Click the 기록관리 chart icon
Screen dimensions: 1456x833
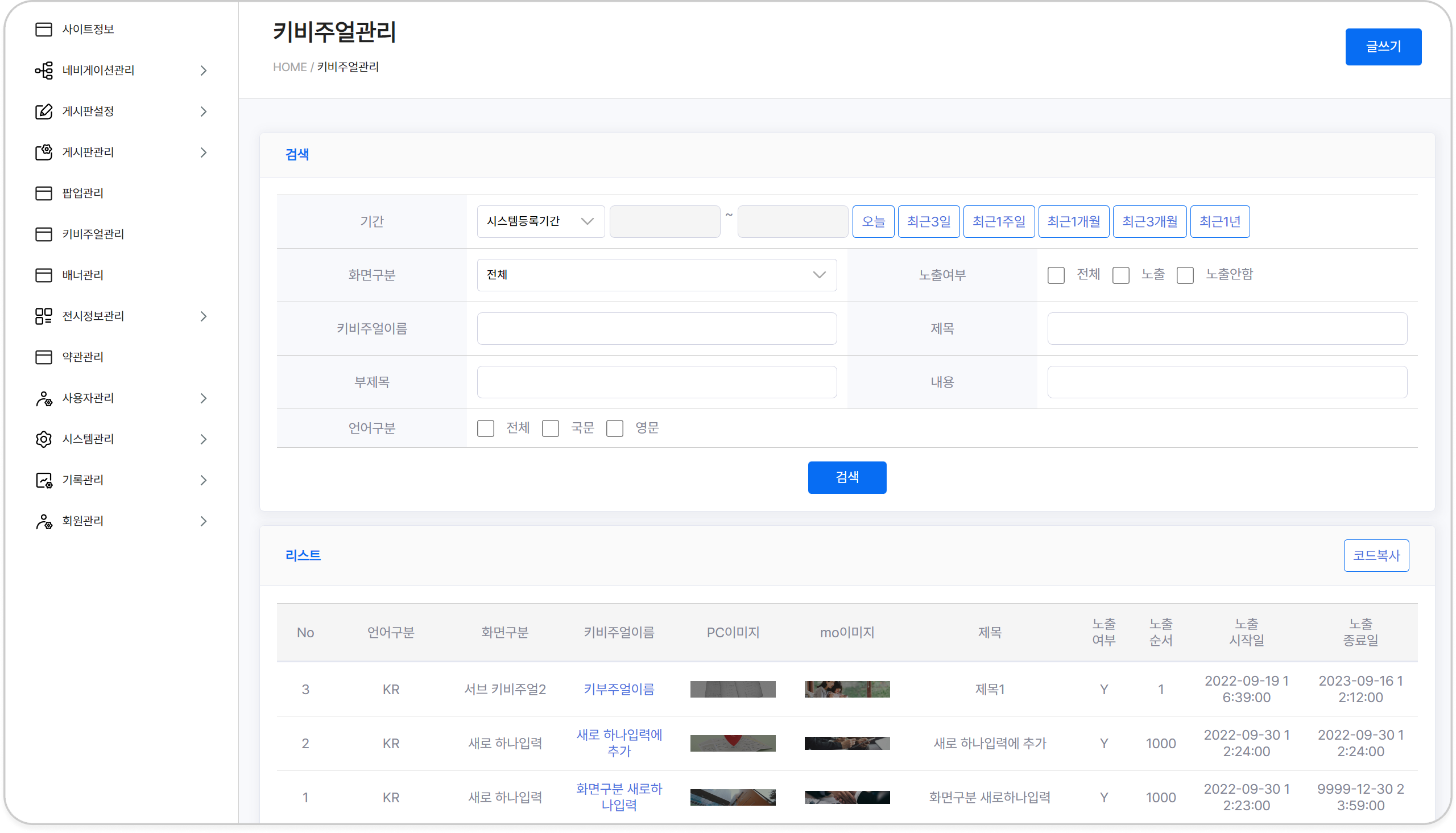tap(43, 480)
